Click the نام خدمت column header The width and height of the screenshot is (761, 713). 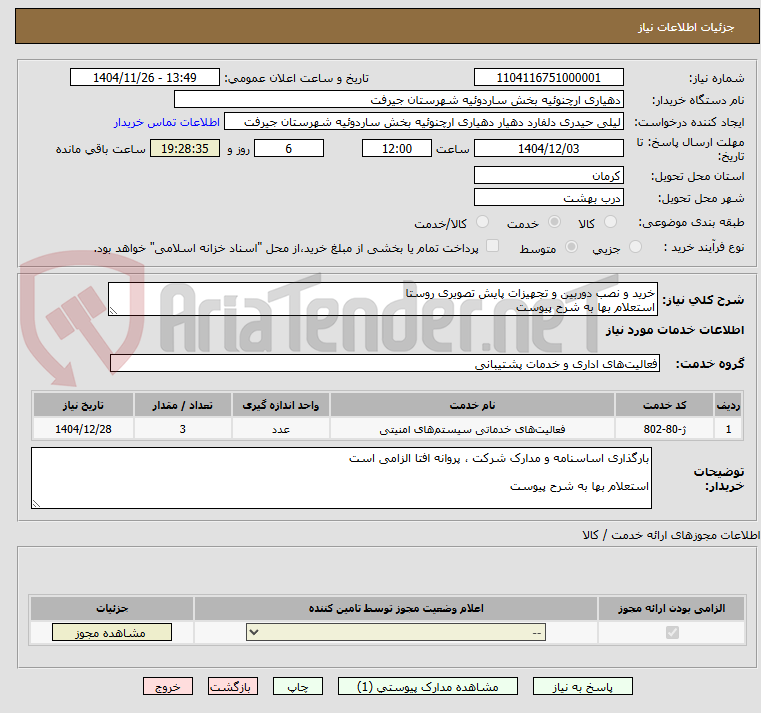coord(472,405)
